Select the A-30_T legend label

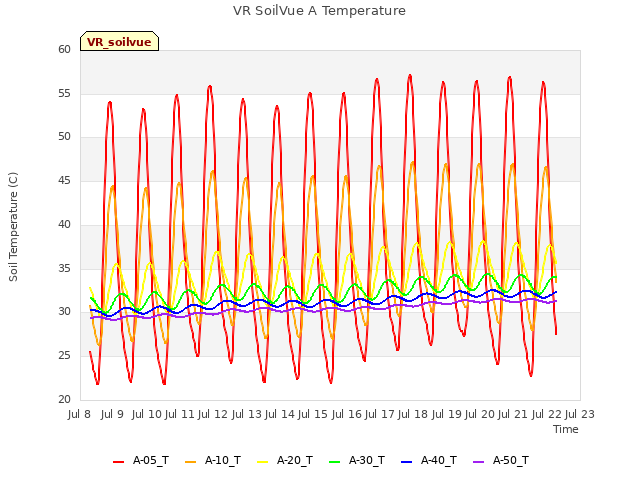coord(367,461)
